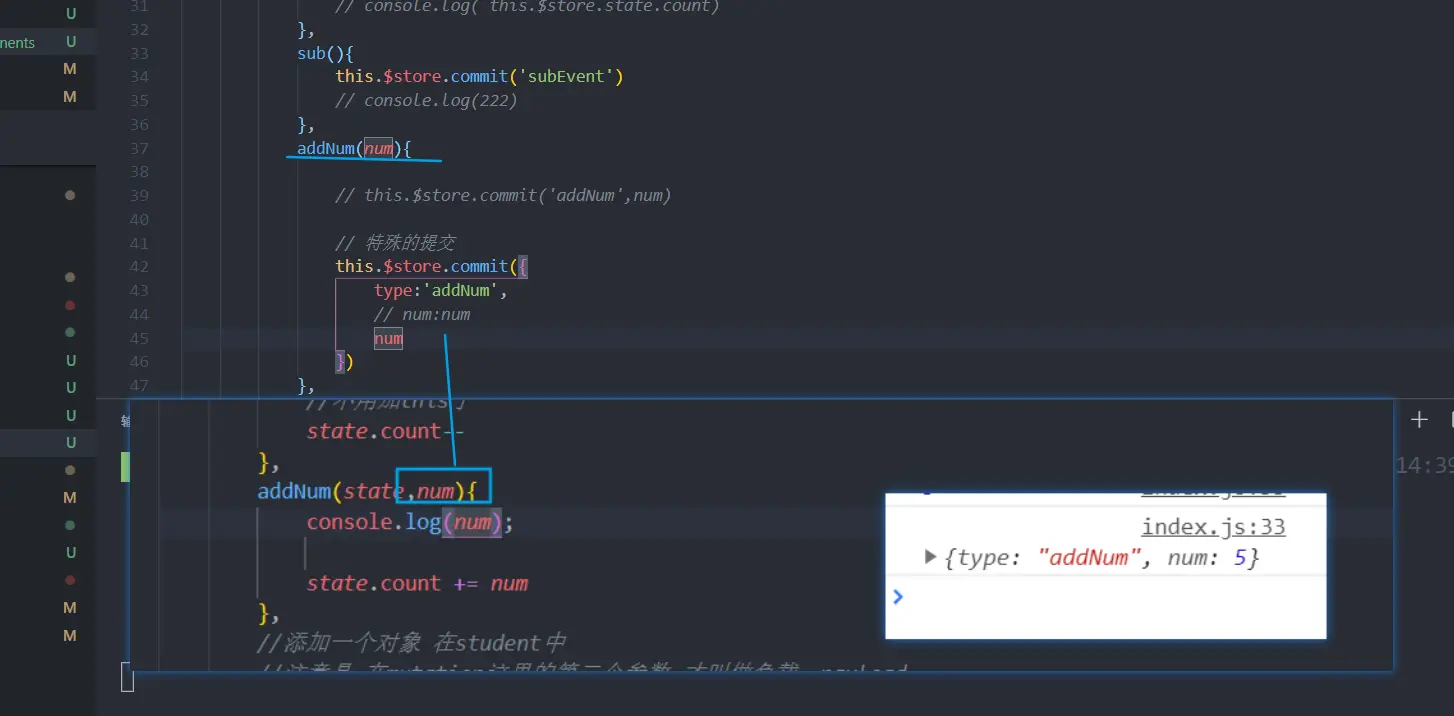Click the comment //添加一个对象 在student中
The height and width of the screenshot is (716, 1454).
[x=412, y=642]
